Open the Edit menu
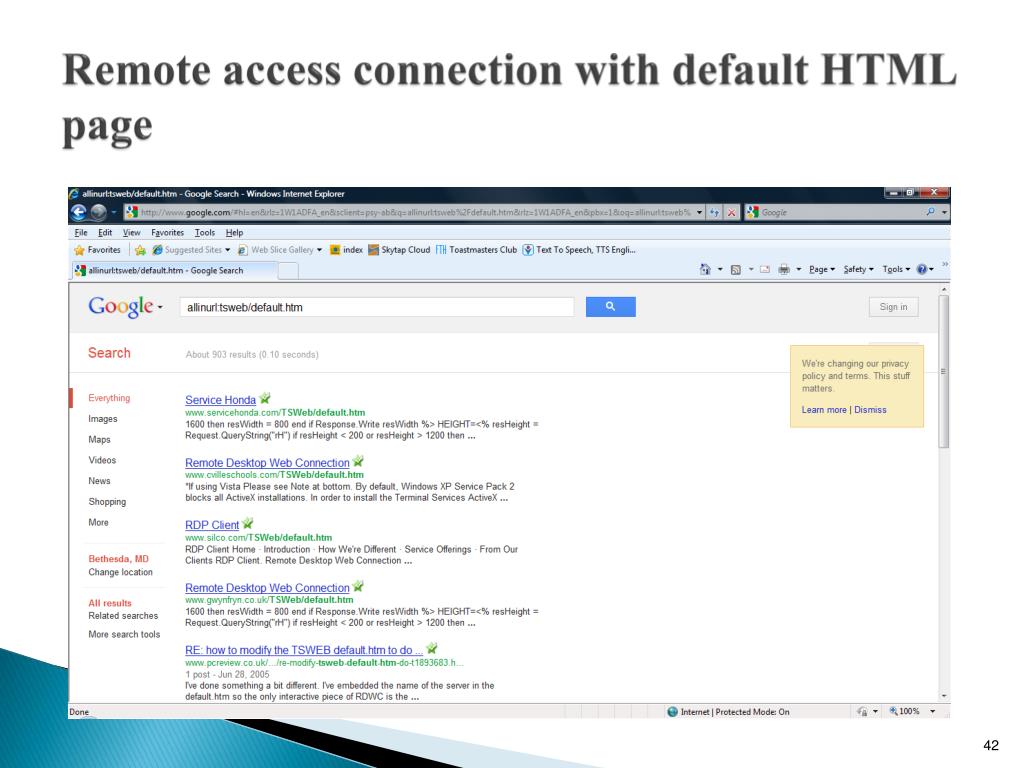 [105, 232]
